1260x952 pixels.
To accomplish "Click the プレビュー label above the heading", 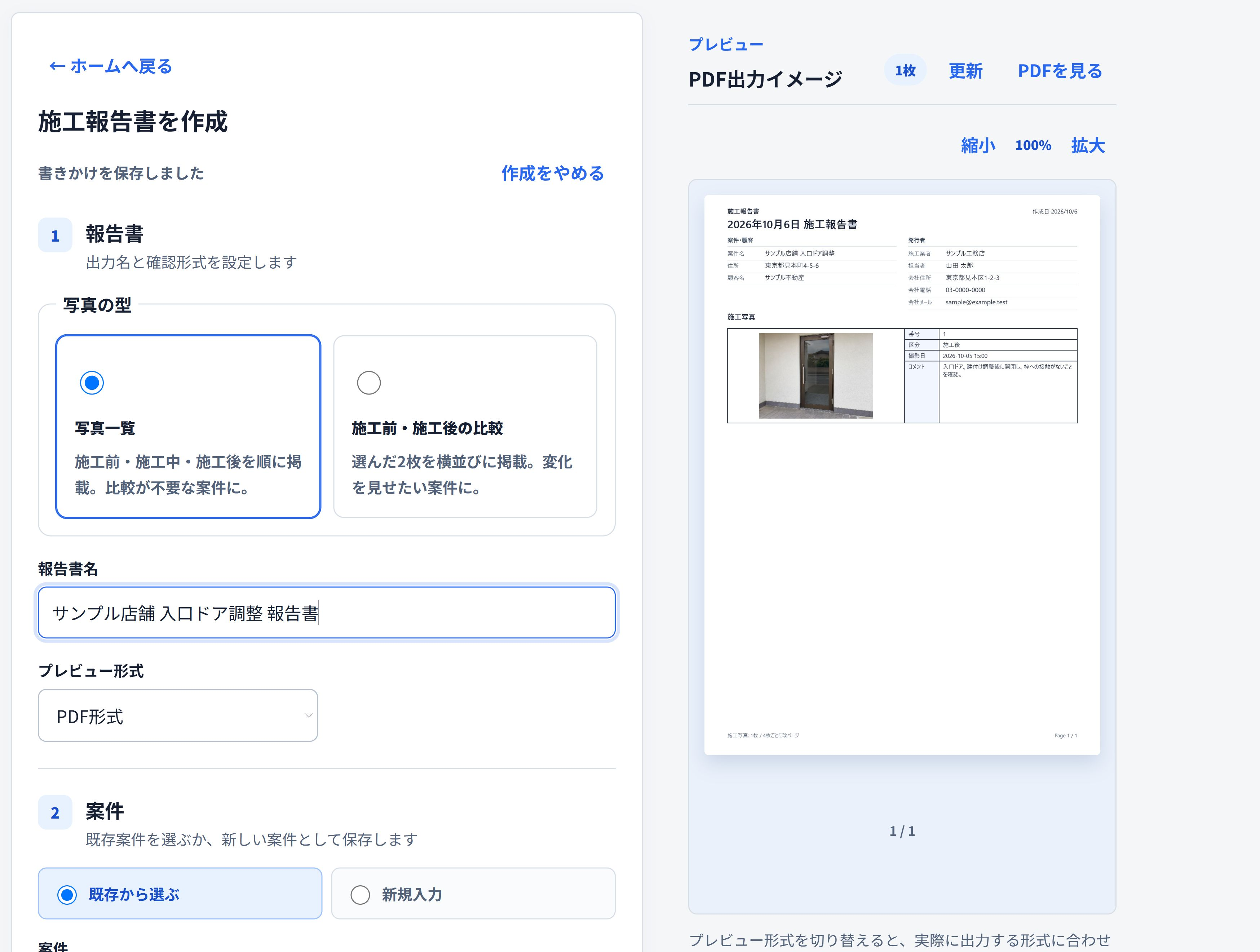I will coord(726,44).
